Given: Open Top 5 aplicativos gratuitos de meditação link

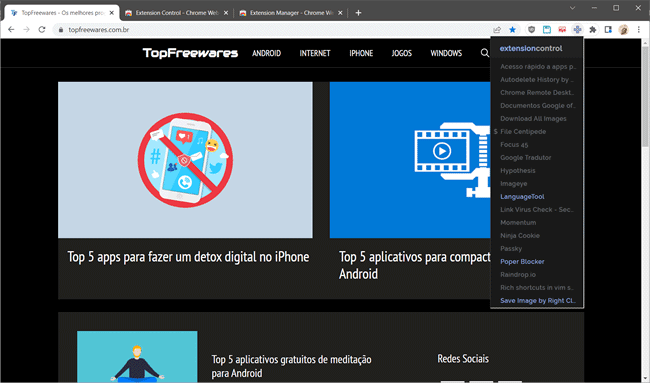Looking at the screenshot, I should coord(291,366).
